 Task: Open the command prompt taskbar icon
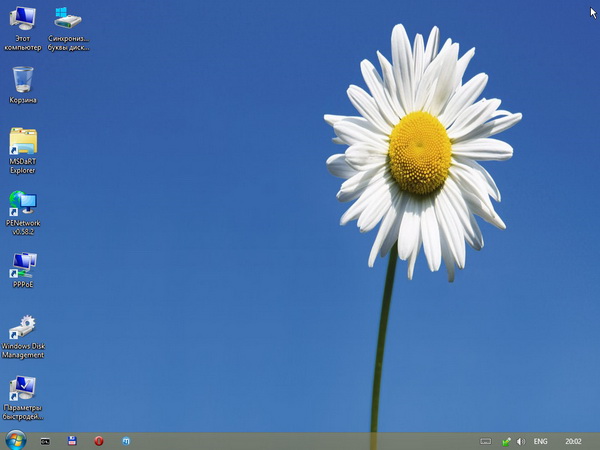[x=45, y=440]
